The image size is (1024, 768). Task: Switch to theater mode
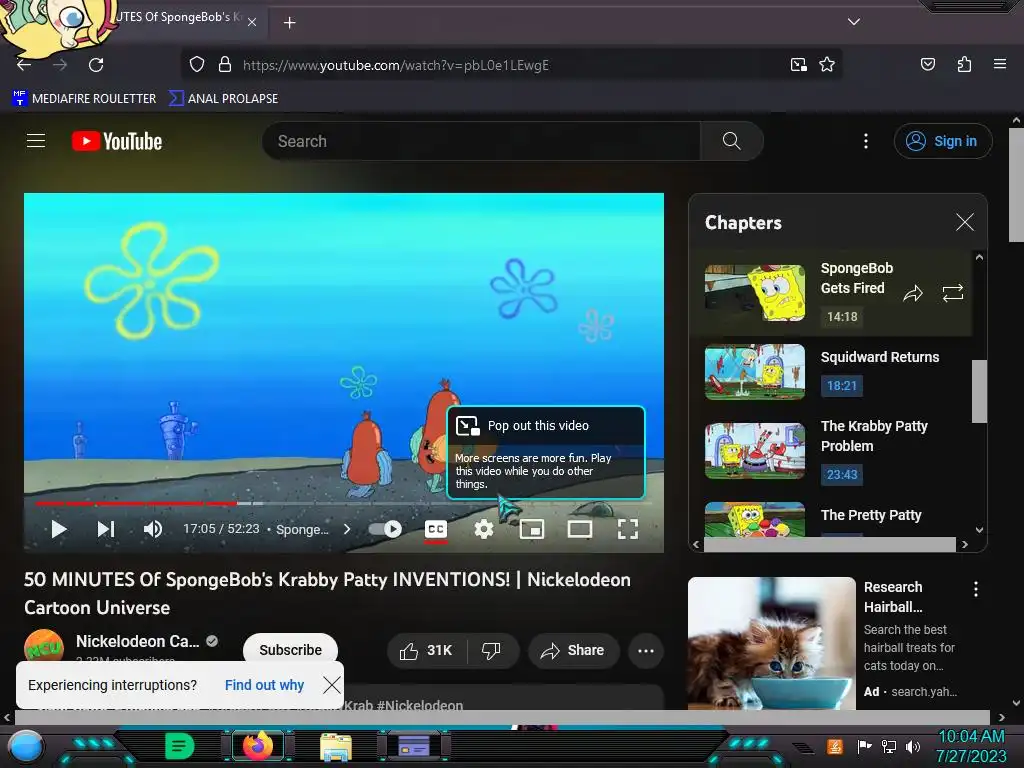point(579,529)
